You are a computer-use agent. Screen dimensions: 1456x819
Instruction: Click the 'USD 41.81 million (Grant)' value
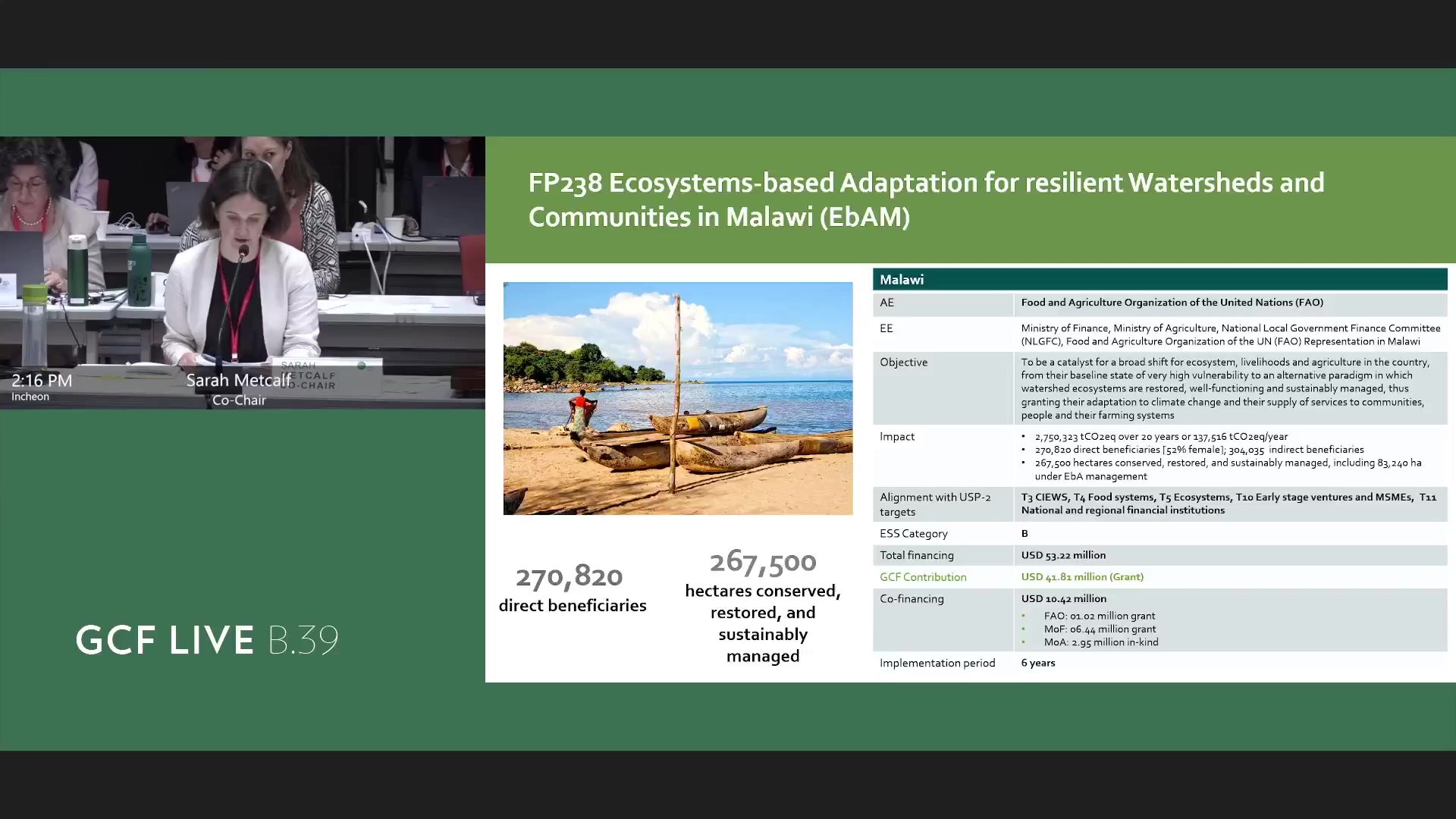pyautogui.click(x=1082, y=577)
